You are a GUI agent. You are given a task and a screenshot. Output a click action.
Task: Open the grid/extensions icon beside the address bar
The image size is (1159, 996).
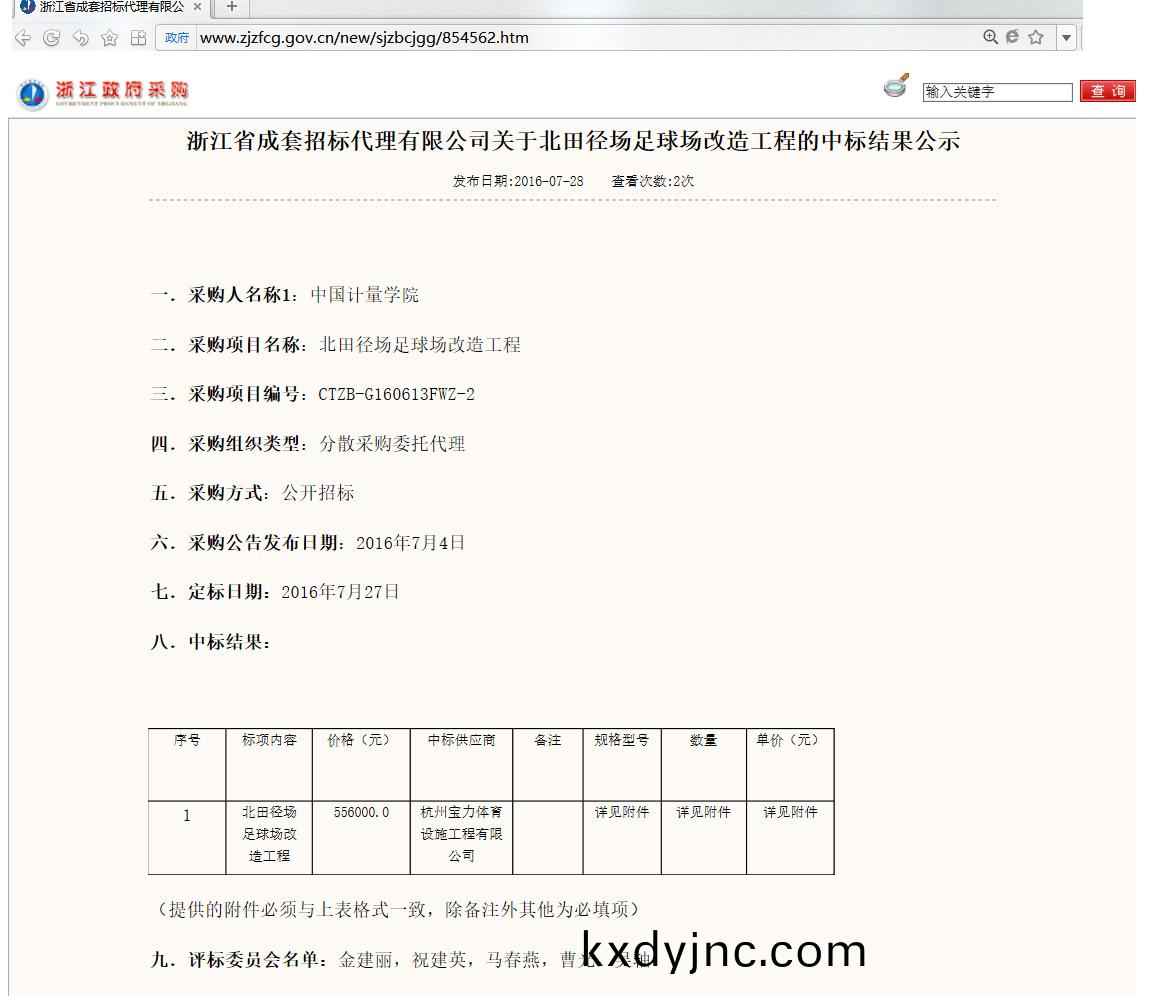click(x=138, y=38)
